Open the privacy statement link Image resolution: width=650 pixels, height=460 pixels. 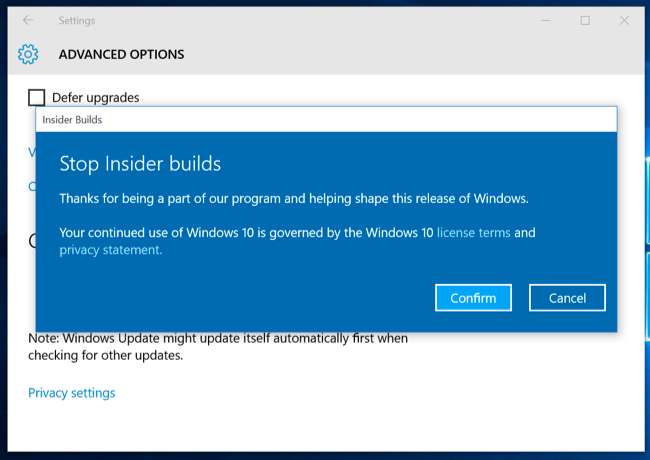pos(110,250)
